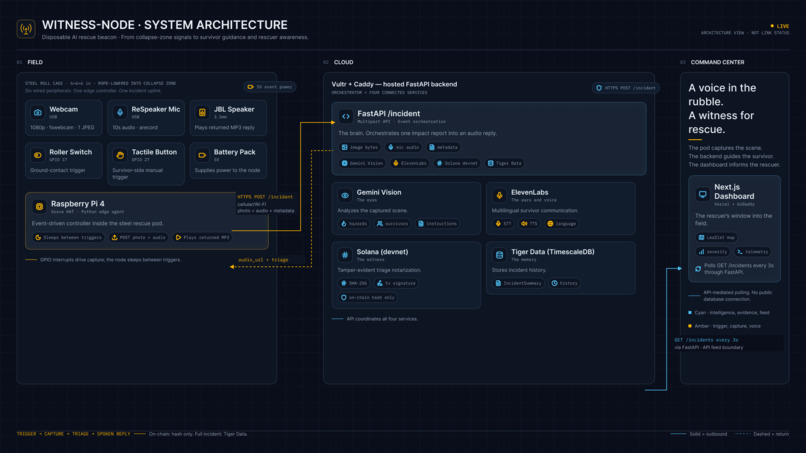Click the amber legend color square

(690, 326)
